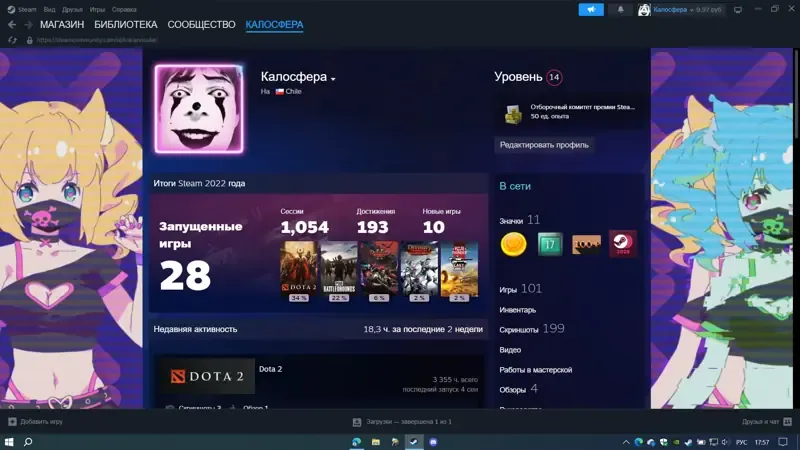
Task: Expand hidden system tray icons chevron
Action: click(x=626, y=442)
